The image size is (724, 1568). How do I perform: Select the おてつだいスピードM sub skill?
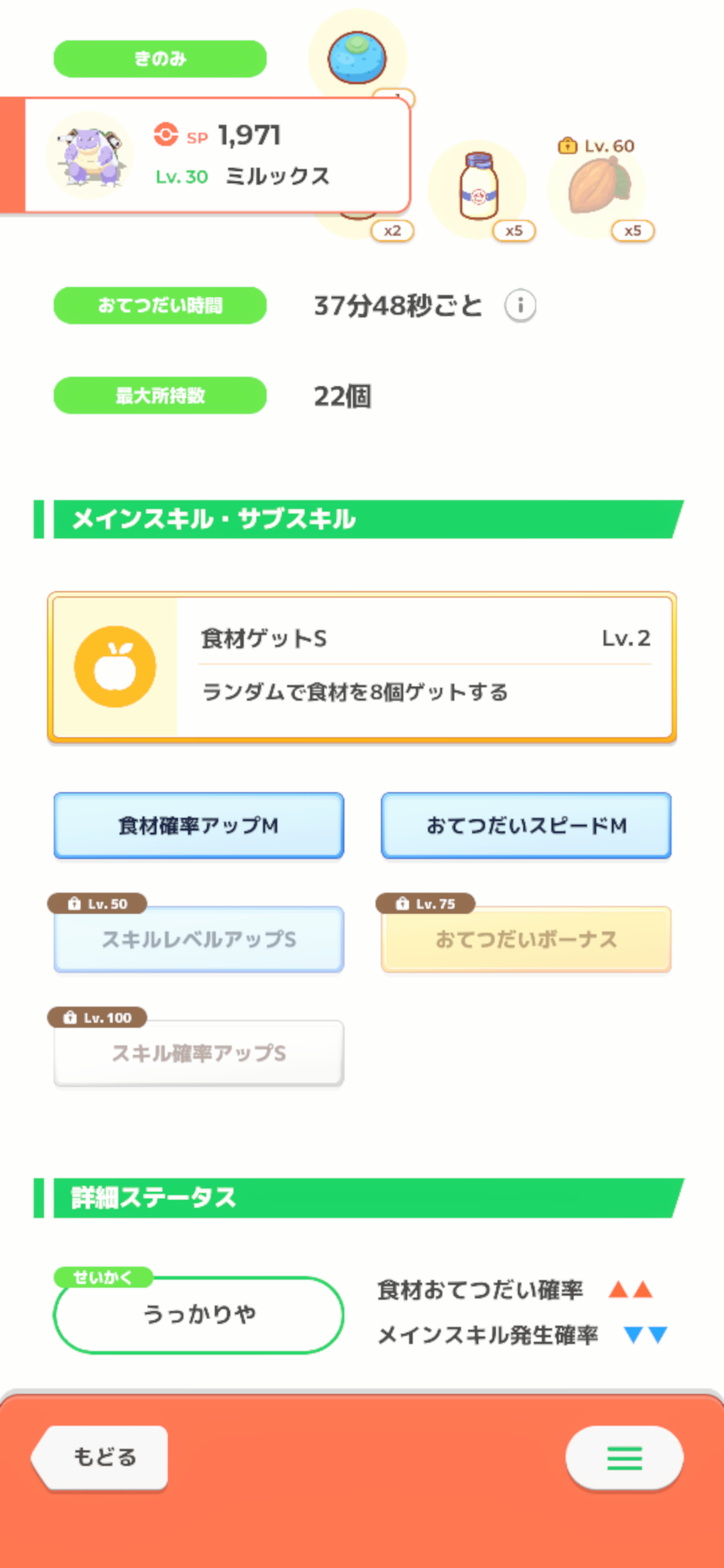526,826
